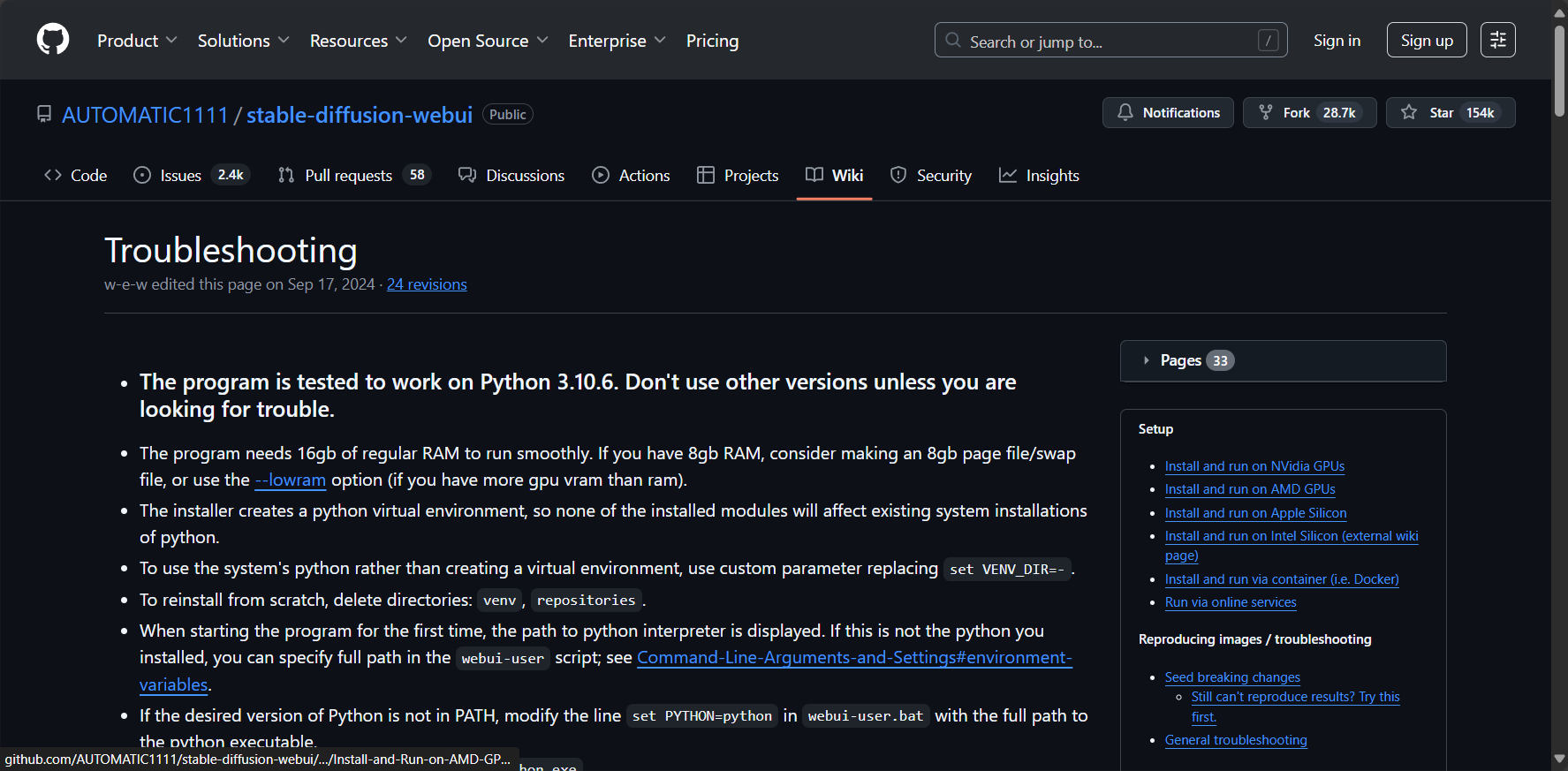1568x771 pixels.
Task: Click the 'set VENV_DIR=-' code snippet
Action: point(1007,570)
